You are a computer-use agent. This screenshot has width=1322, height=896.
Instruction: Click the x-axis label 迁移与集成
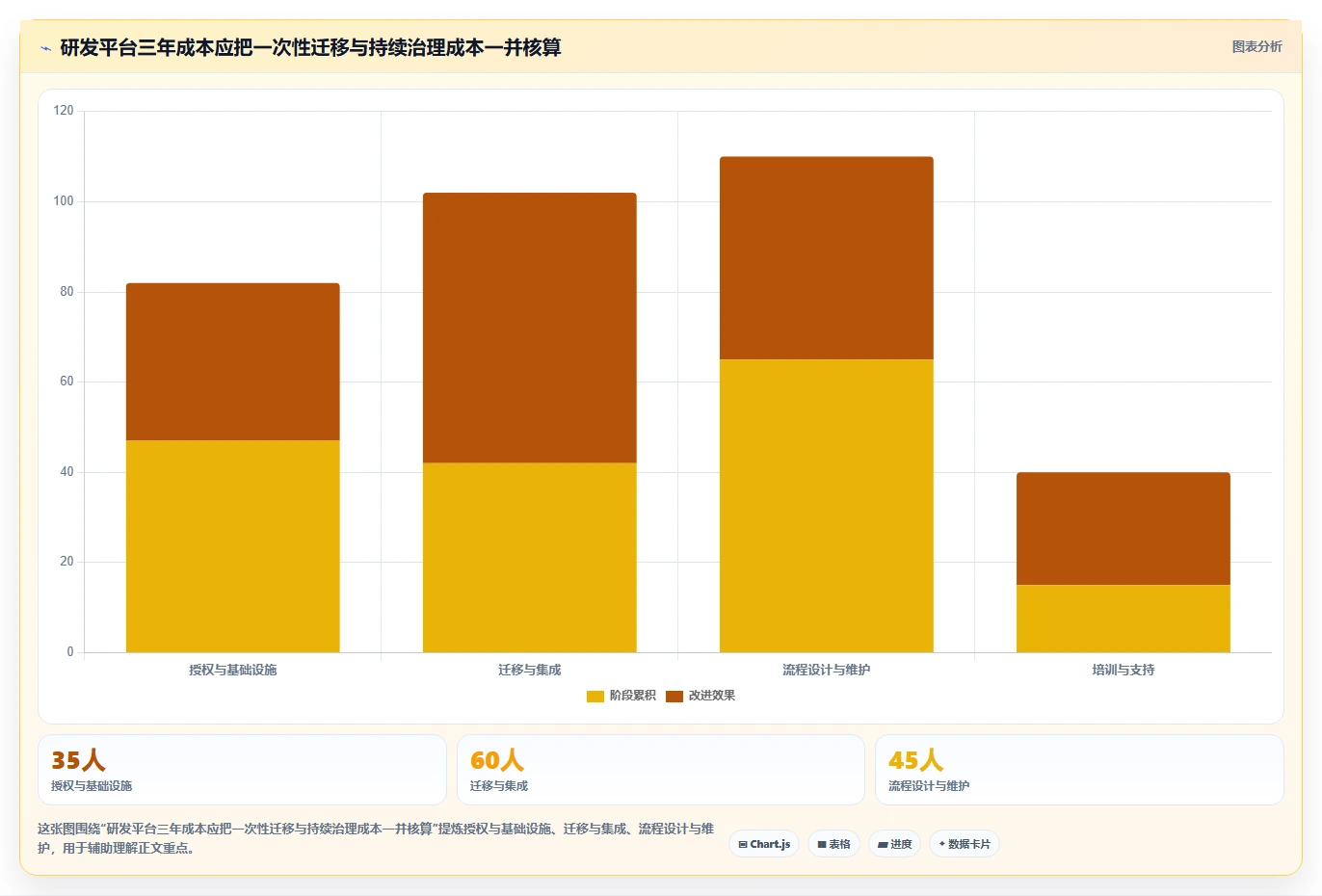click(x=530, y=670)
